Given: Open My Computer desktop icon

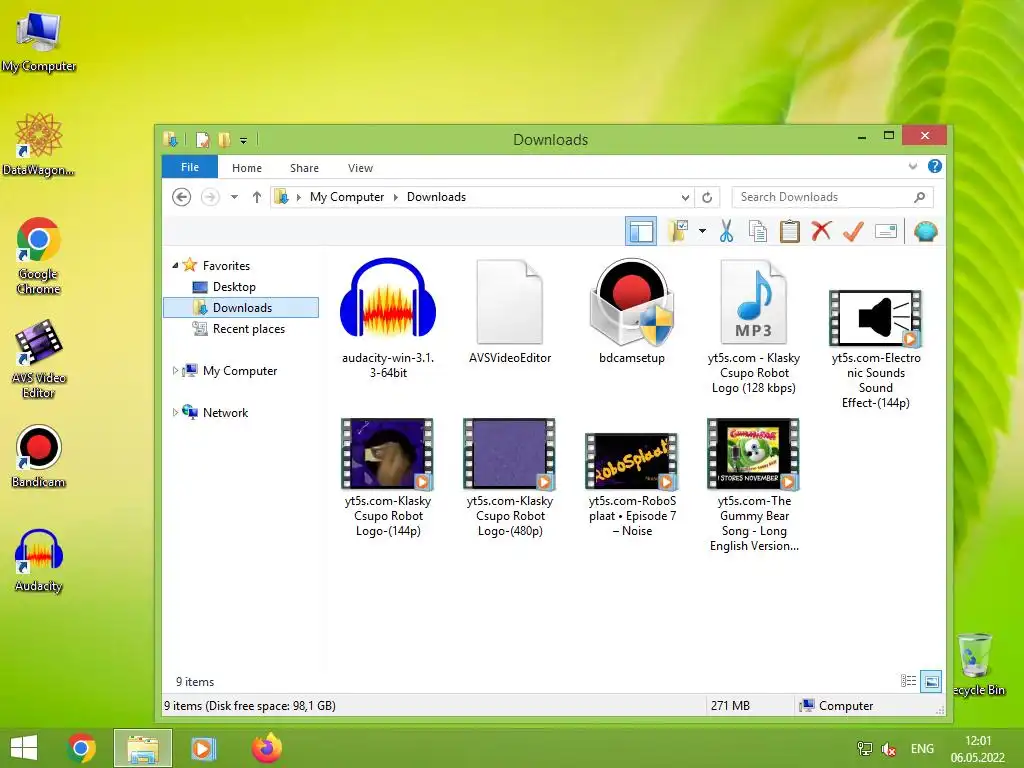Looking at the screenshot, I should pyautogui.click(x=39, y=40).
